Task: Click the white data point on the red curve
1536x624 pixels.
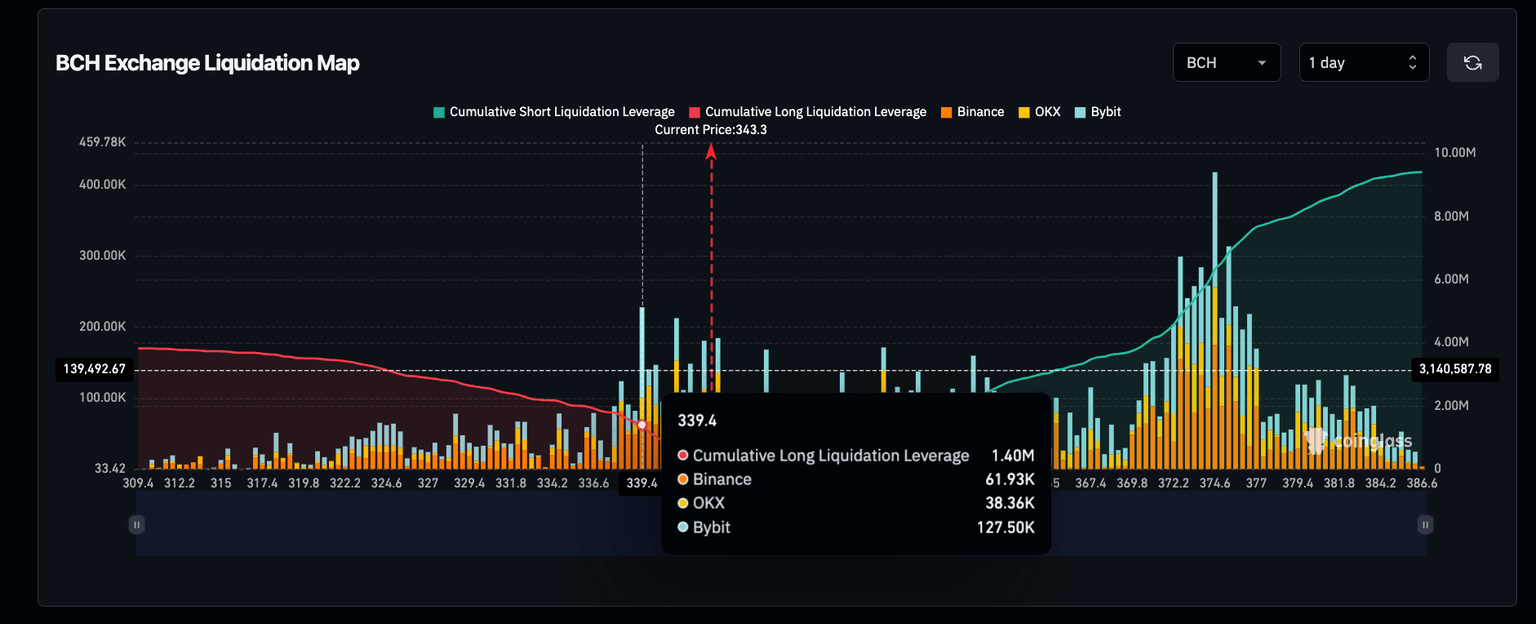Action: (x=640, y=424)
